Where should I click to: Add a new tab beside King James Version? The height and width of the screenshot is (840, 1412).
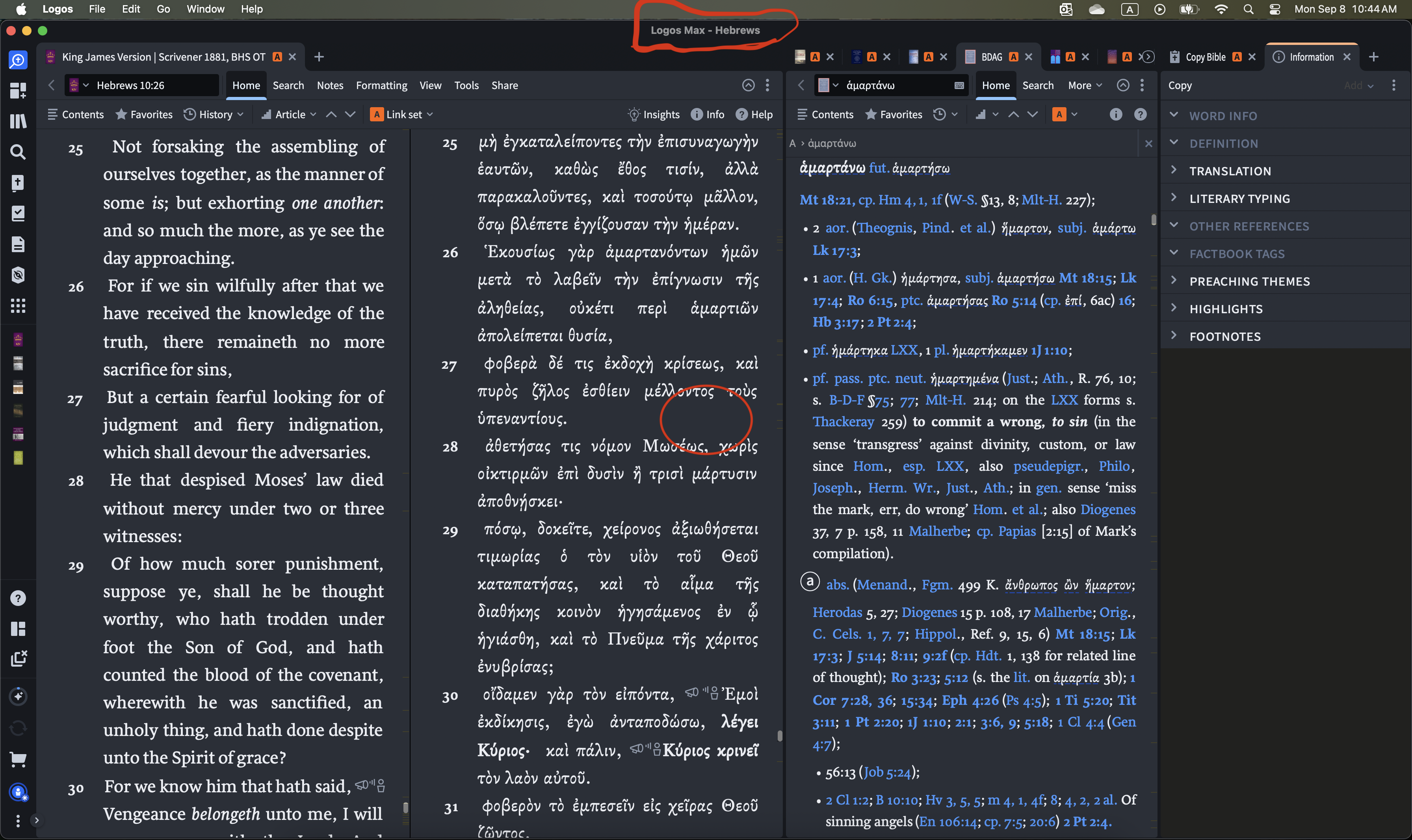(x=319, y=57)
